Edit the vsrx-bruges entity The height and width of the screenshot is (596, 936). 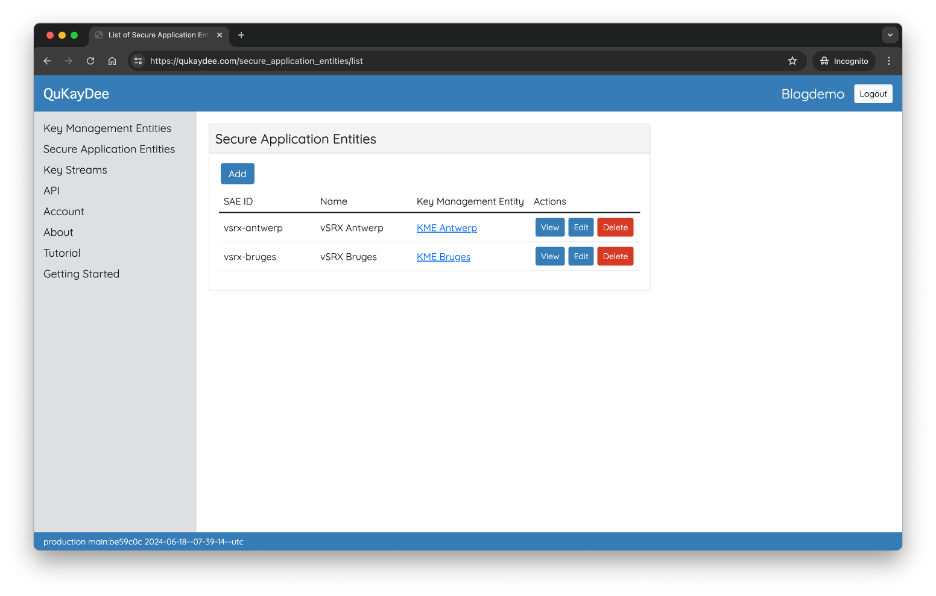coord(581,257)
